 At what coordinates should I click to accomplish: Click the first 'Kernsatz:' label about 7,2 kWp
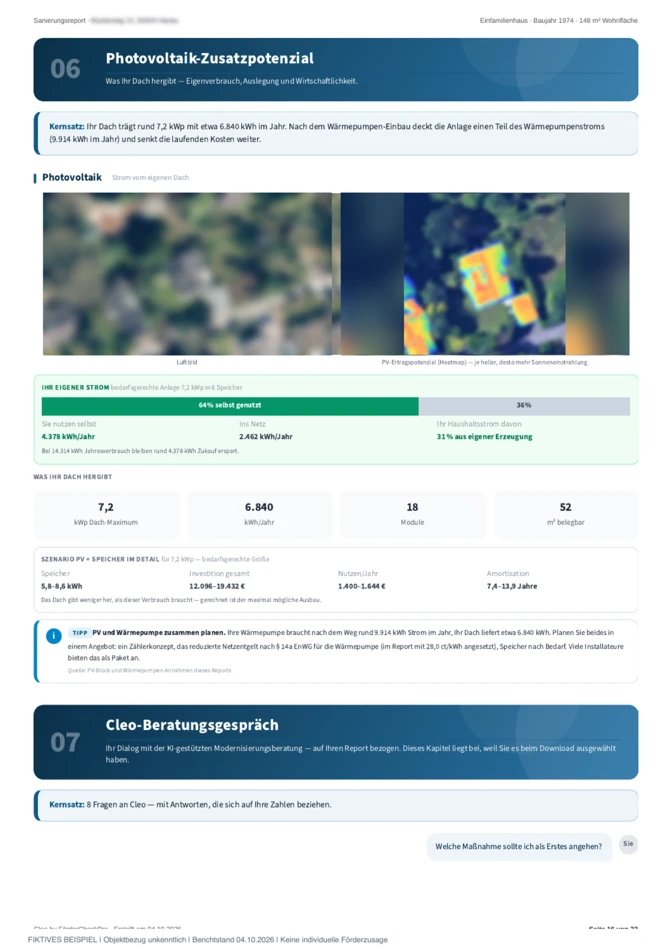click(67, 127)
